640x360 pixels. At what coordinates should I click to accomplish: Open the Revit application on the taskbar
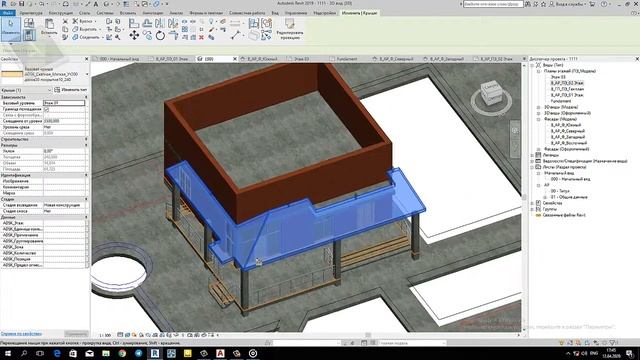(x=155, y=353)
